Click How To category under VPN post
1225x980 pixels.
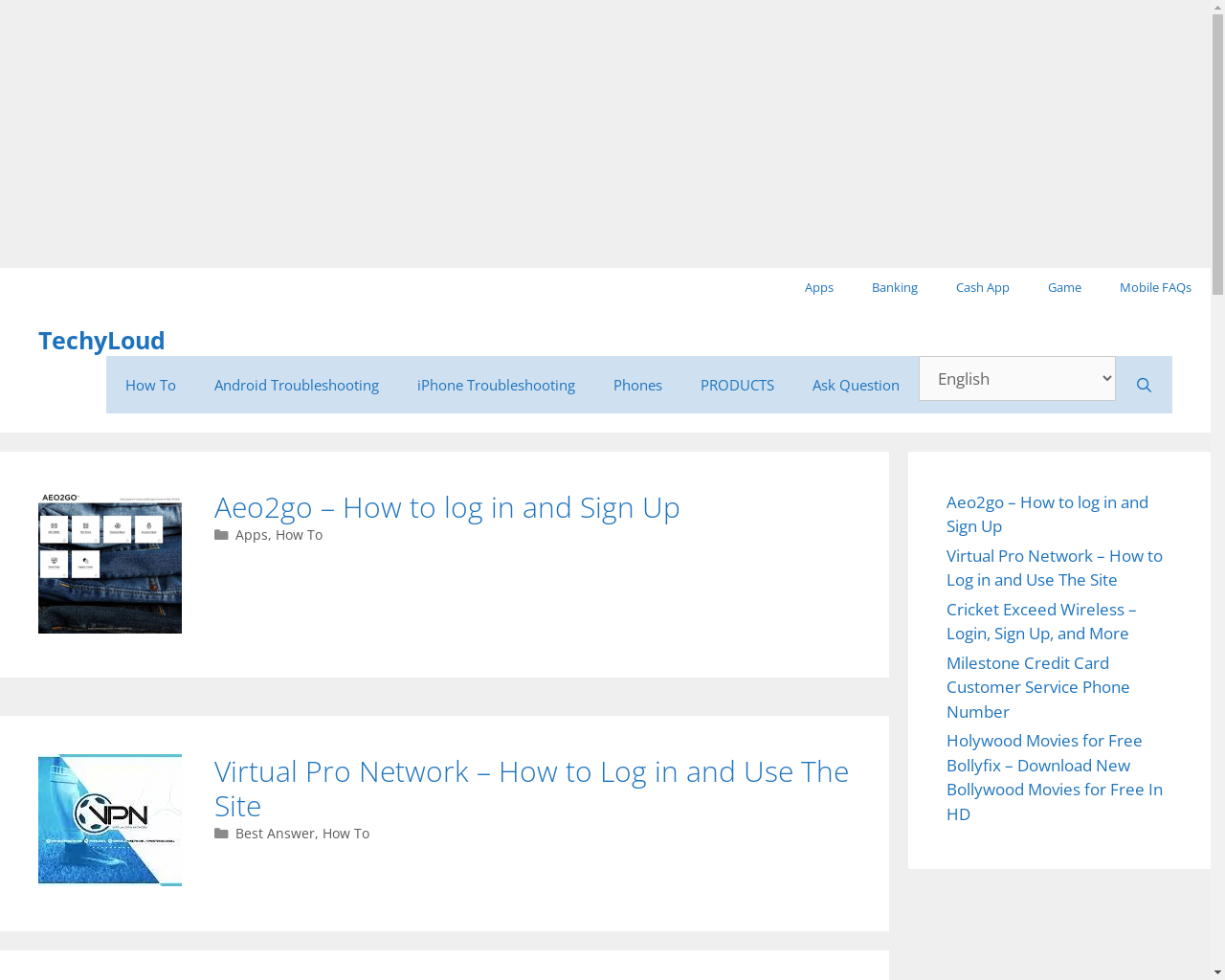tap(345, 834)
